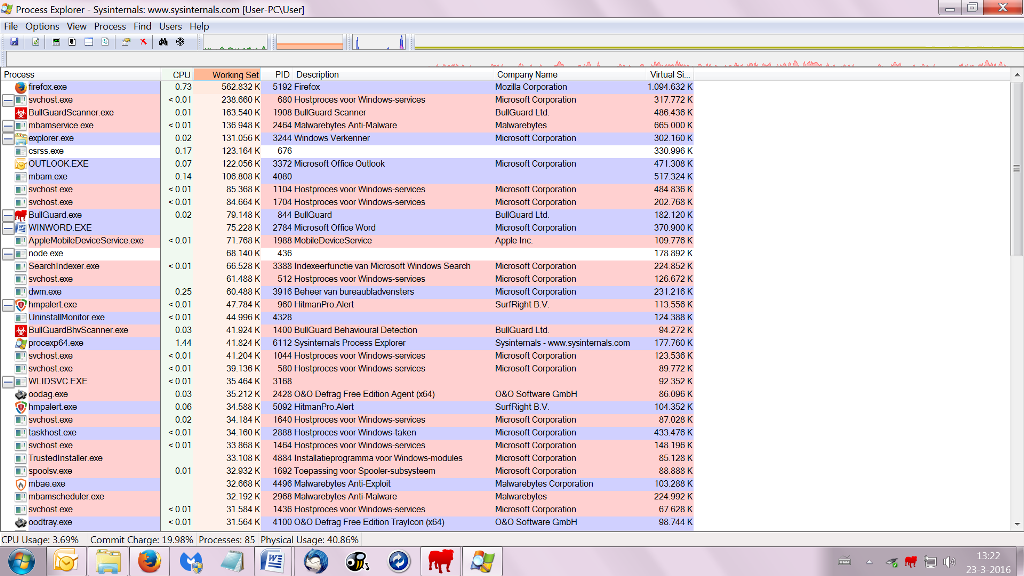Viewport: 1024px width, 576px height.
Task: Click the process list scrollbar up arrow
Action: (1017, 75)
